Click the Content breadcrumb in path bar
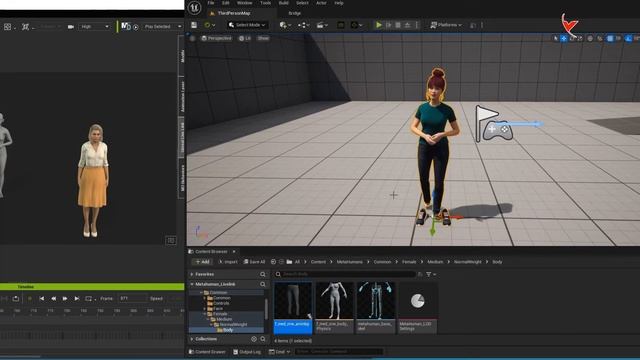The width and height of the screenshot is (640, 360). 318,262
